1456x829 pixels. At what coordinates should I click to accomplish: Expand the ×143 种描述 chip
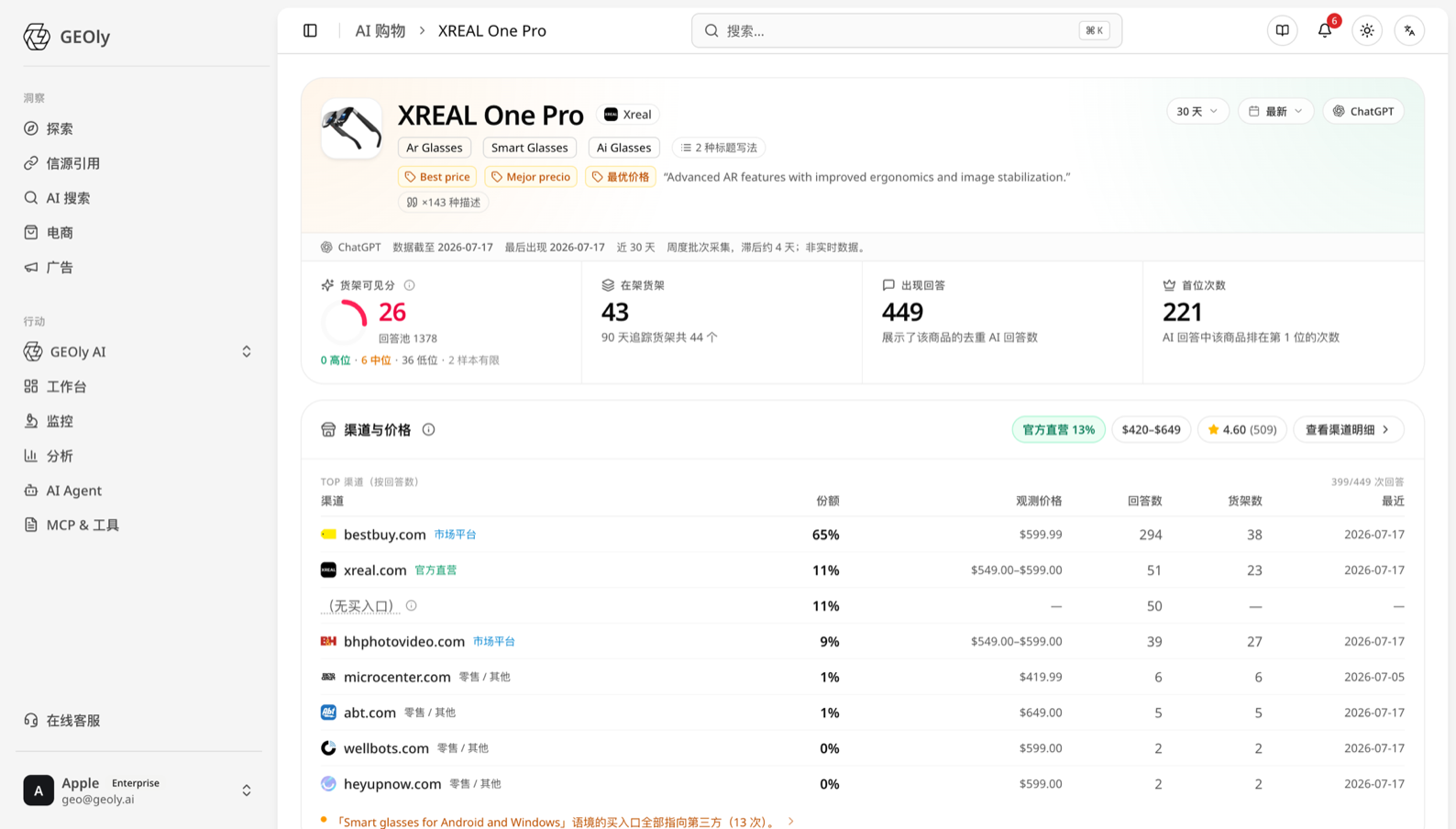[x=444, y=203]
